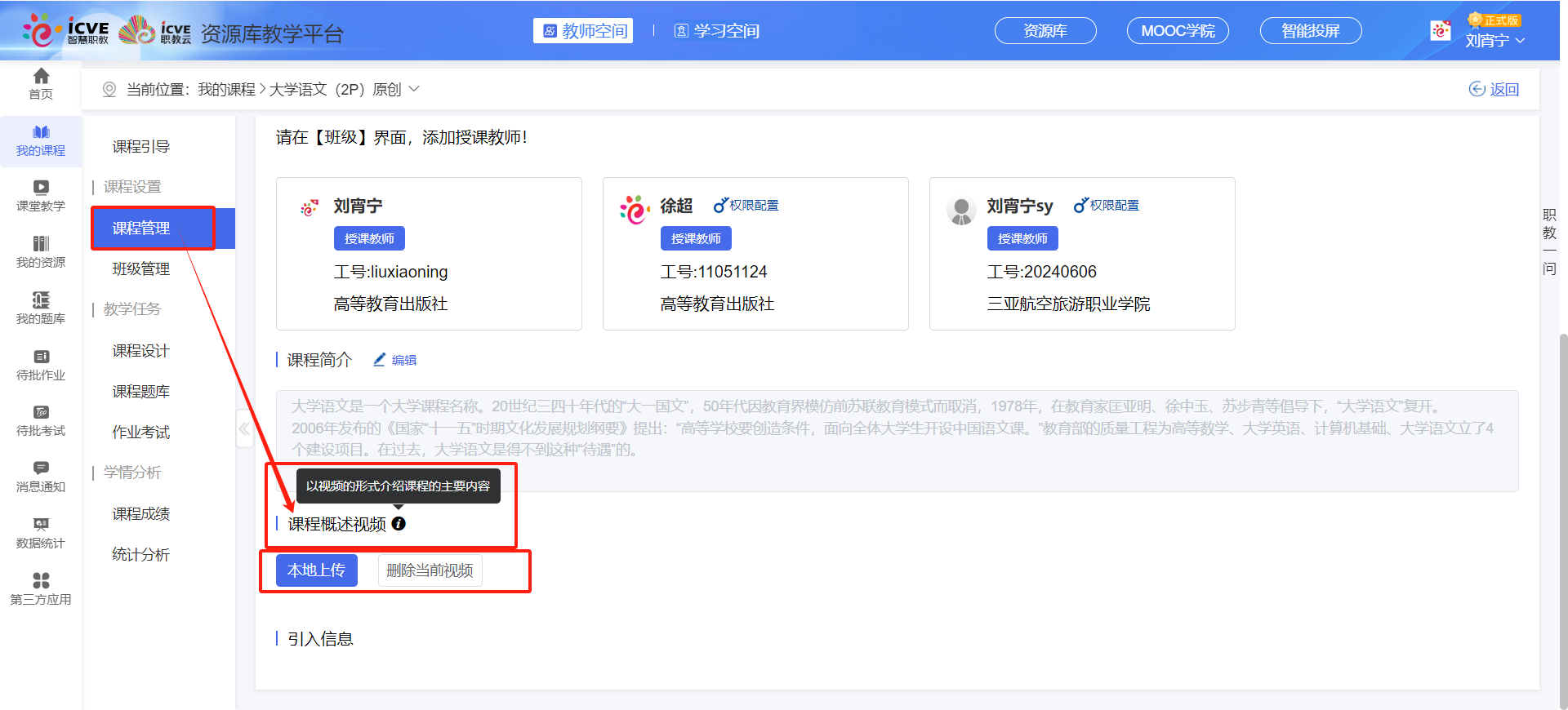1568x710 pixels.
Task: Click the 智能投屏 button
Action: coord(1311,31)
